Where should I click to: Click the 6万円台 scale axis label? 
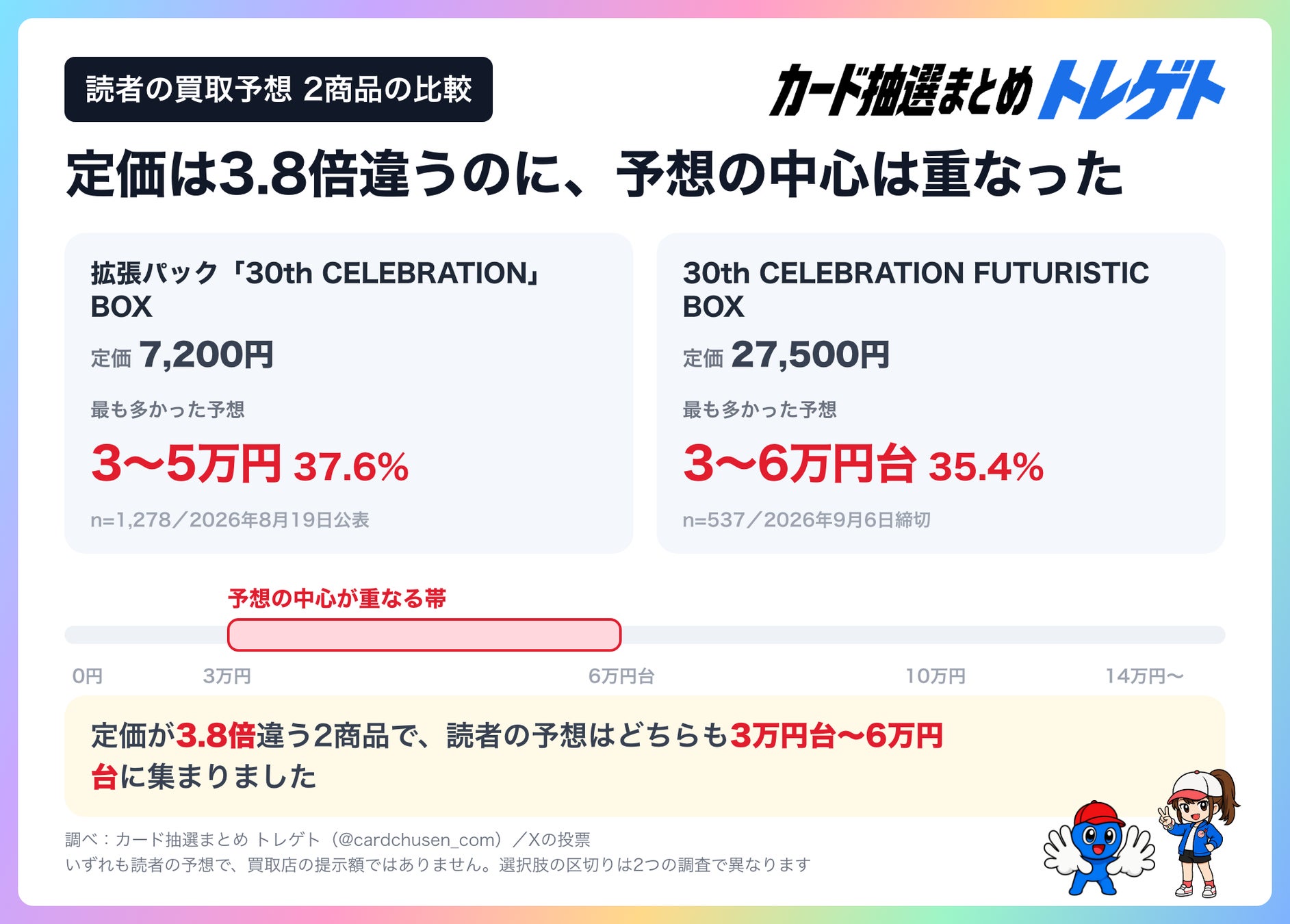pyautogui.click(x=621, y=676)
